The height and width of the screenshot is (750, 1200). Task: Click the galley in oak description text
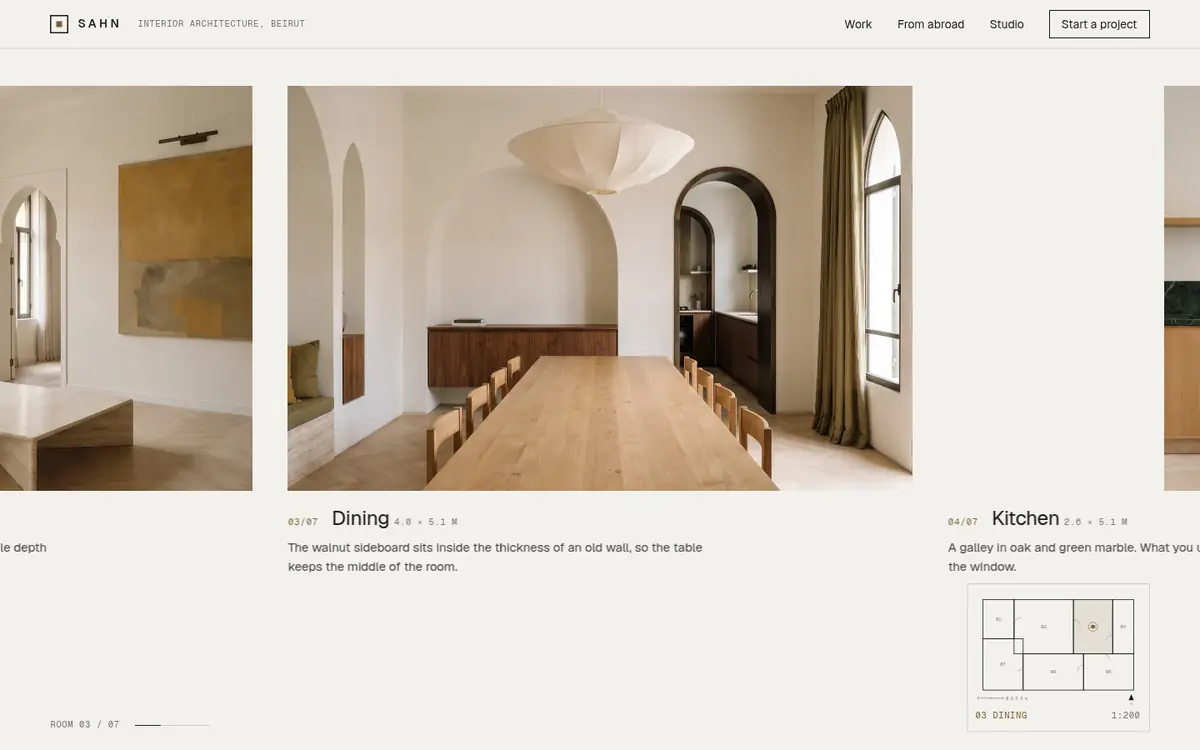pos(1074,557)
